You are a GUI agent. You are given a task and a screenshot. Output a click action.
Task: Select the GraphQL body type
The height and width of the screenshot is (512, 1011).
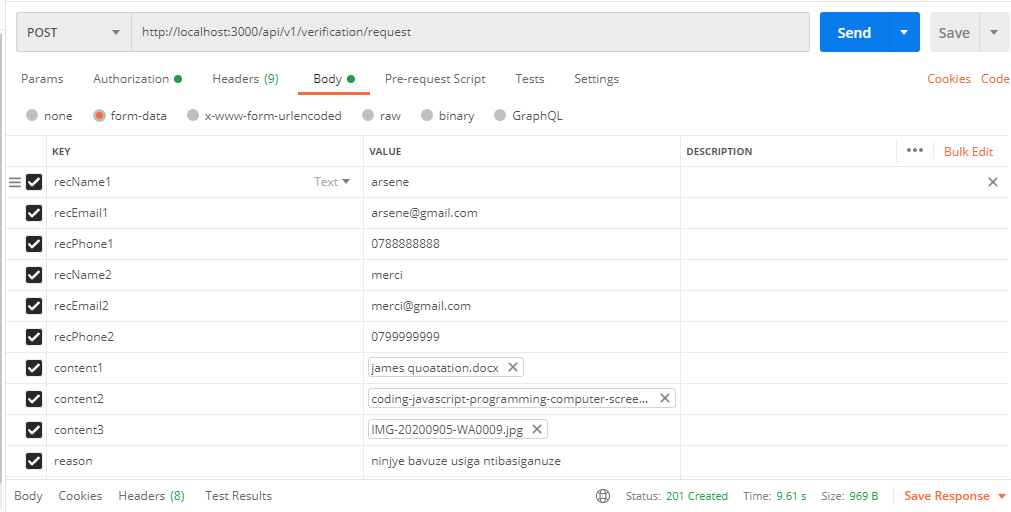click(500, 115)
